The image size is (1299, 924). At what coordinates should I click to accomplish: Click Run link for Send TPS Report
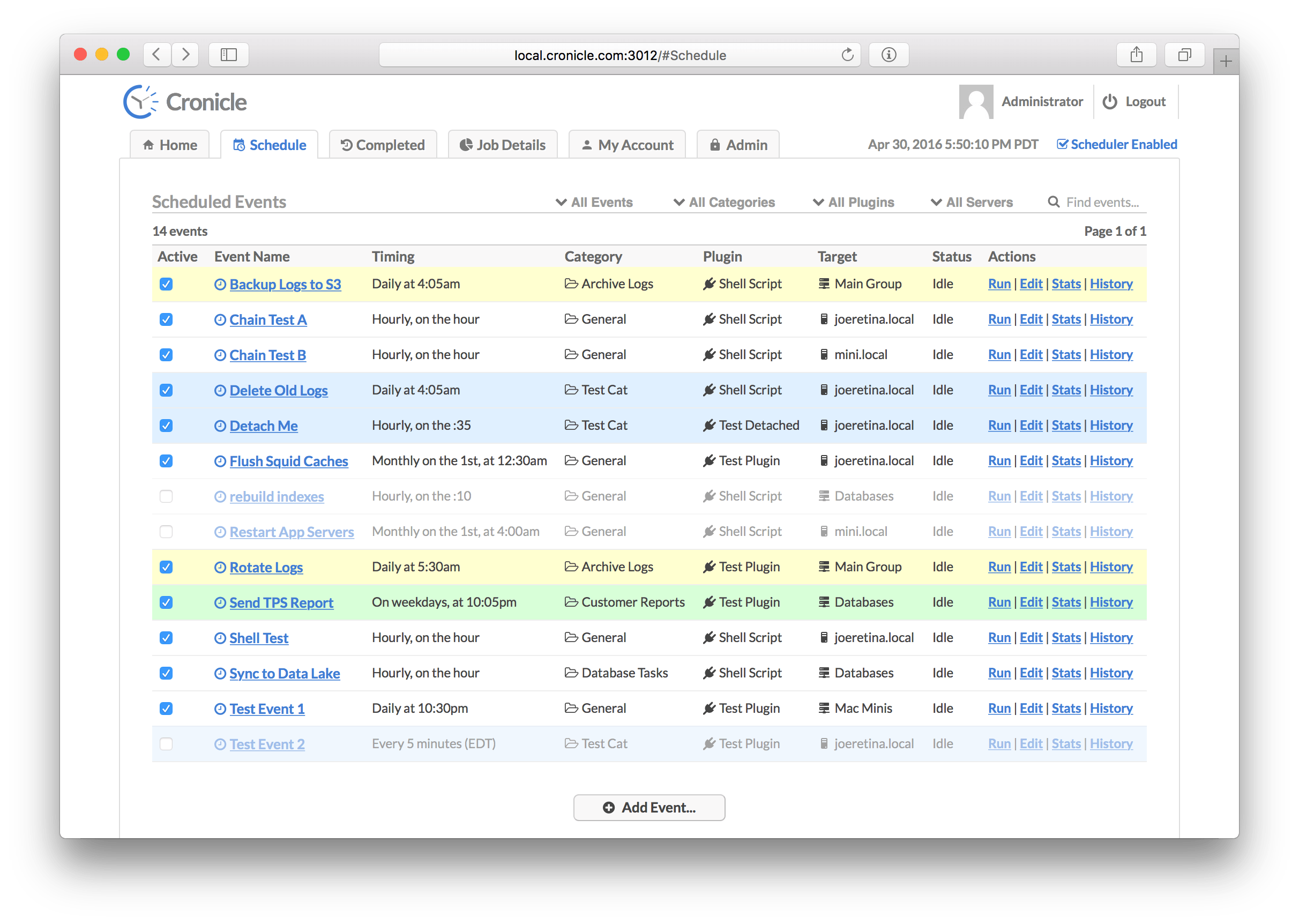click(x=999, y=602)
